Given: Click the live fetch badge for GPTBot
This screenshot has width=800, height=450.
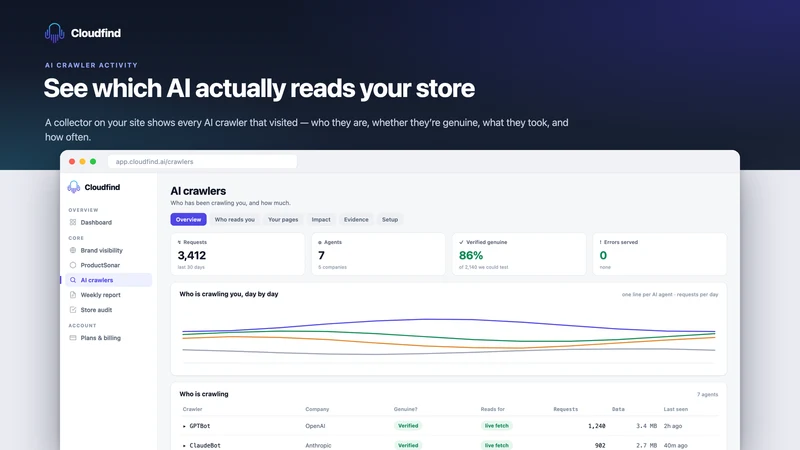Looking at the screenshot, I should click(496, 426).
